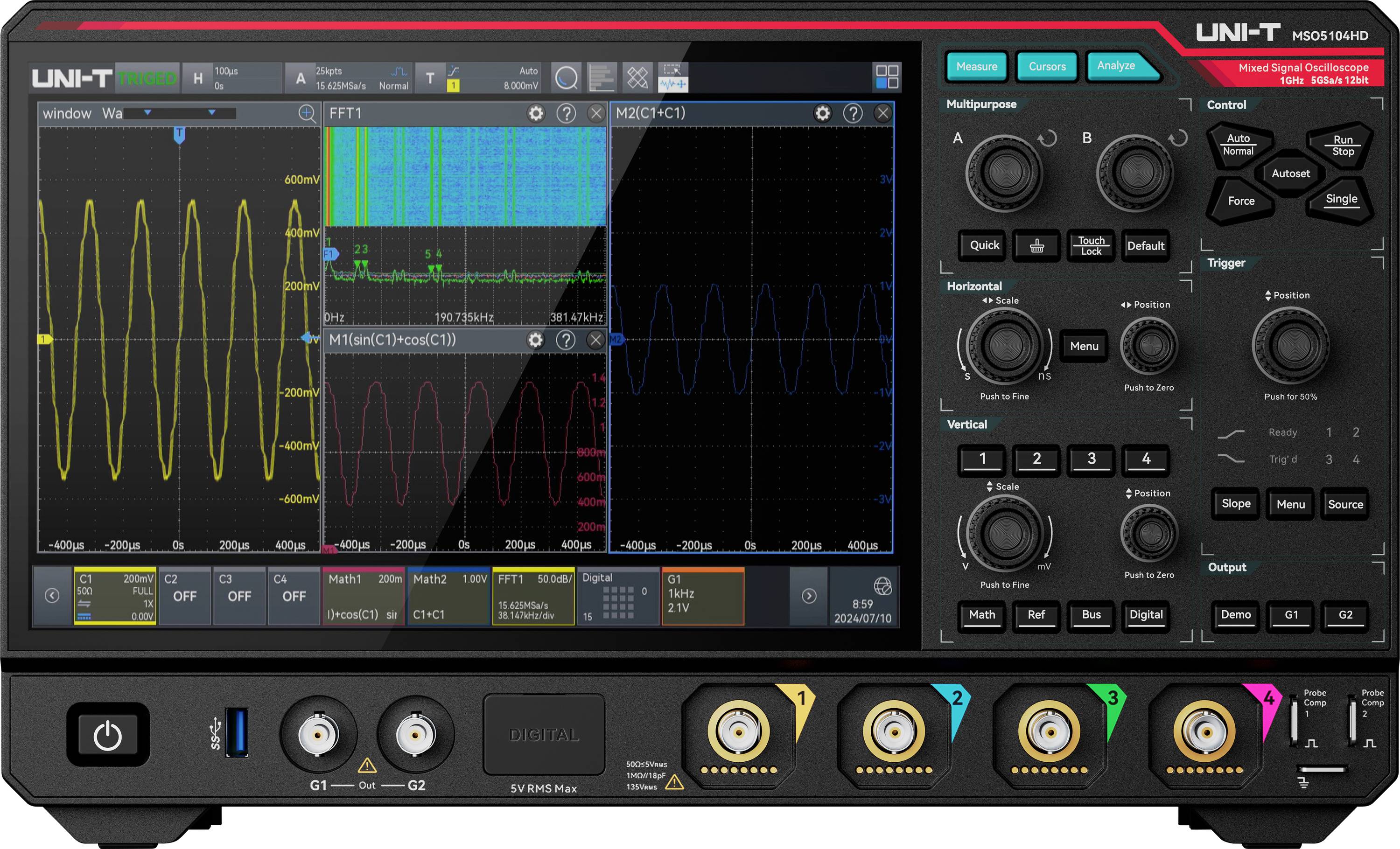Open the Math function button
Viewport: 1400px width, 849px height.
tap(982, 616)
